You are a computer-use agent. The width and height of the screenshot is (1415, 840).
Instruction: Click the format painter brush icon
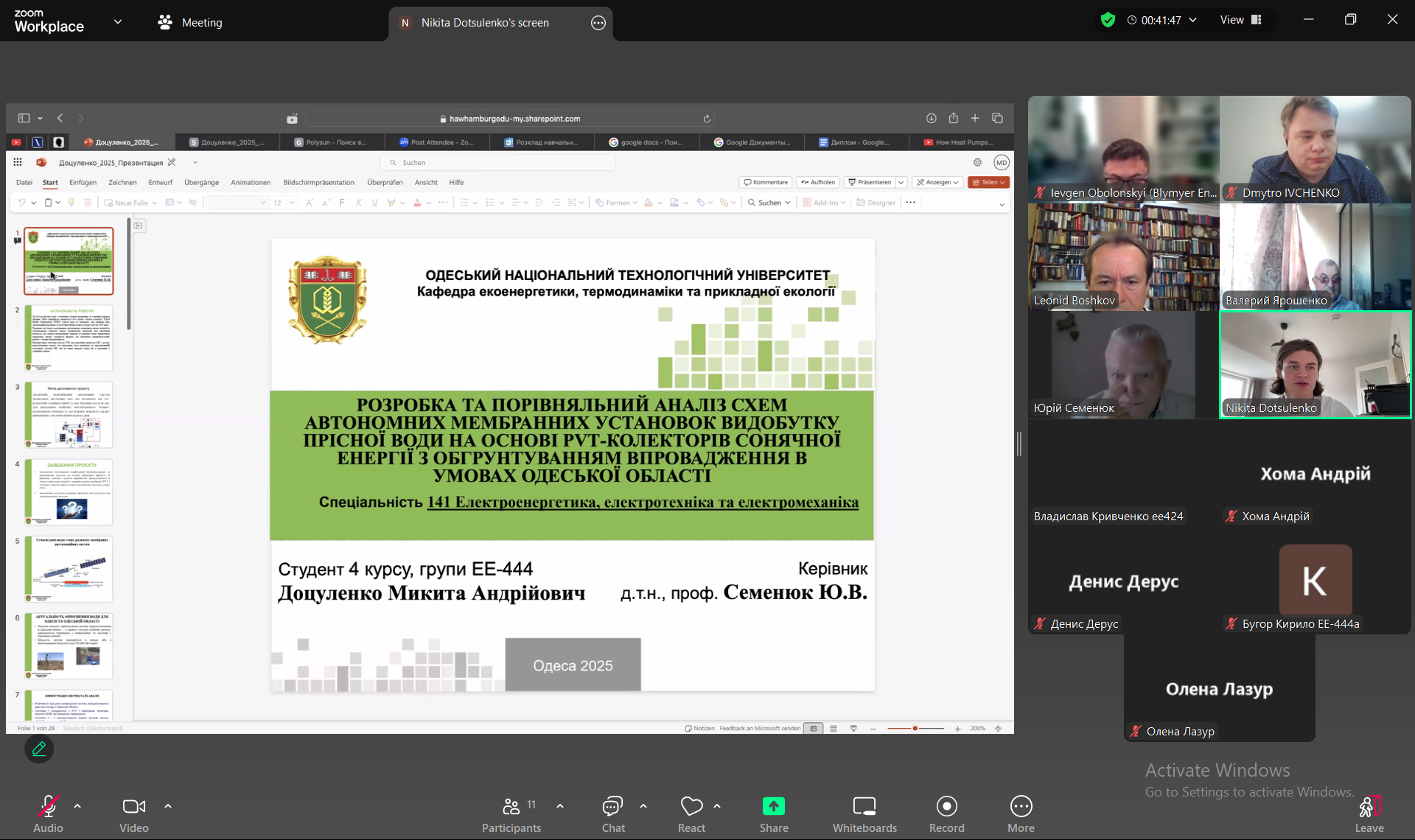point(71,203)
